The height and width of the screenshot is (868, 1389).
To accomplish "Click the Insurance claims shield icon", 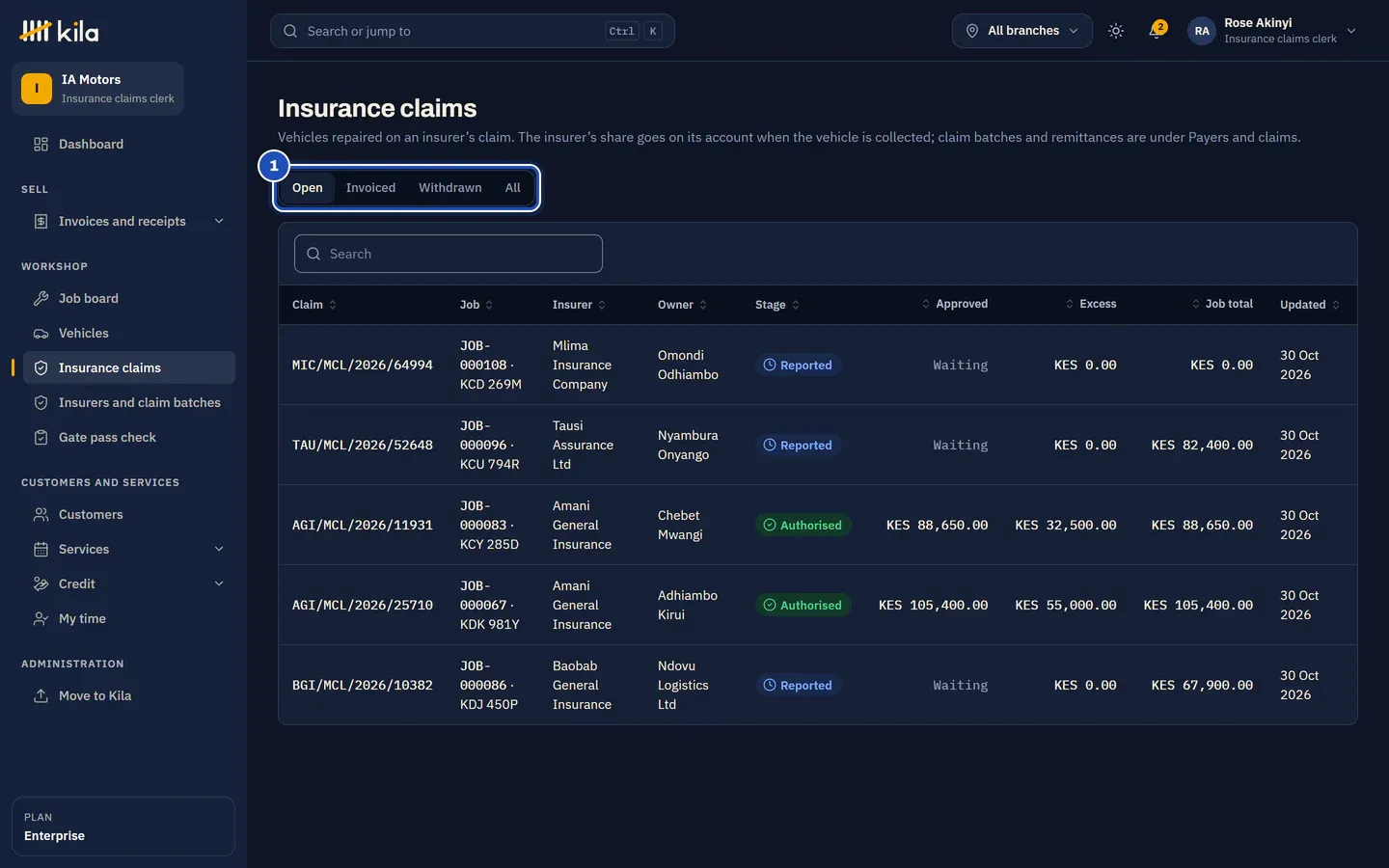I will pyautogui.click(x=41, y=367).
